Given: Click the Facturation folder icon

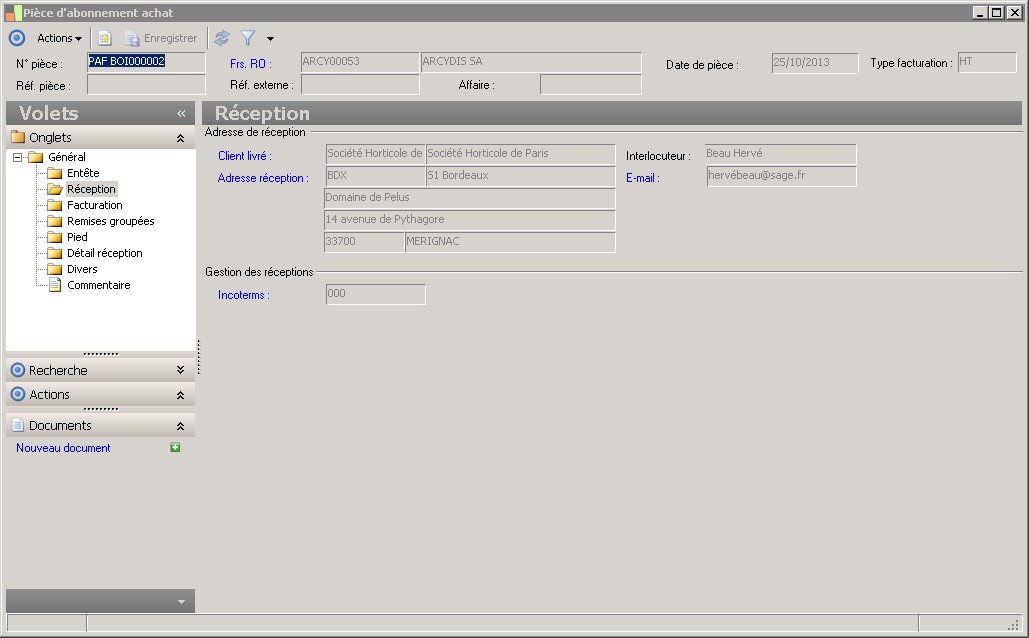Looking at the screenshot, I should click(x=55, y=205).
